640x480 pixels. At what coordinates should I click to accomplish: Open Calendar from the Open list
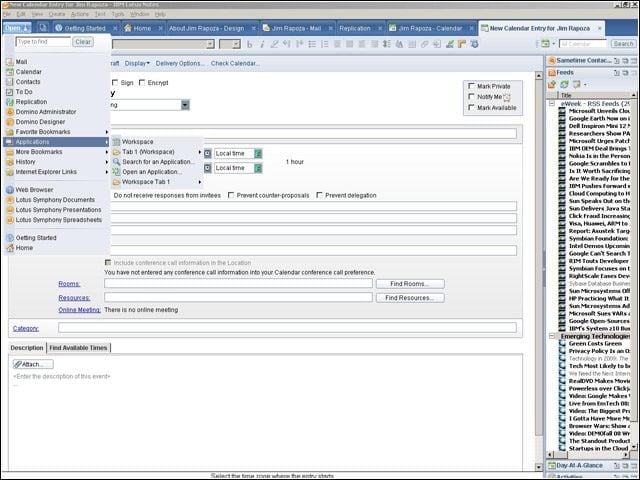(x=29, y=72)
